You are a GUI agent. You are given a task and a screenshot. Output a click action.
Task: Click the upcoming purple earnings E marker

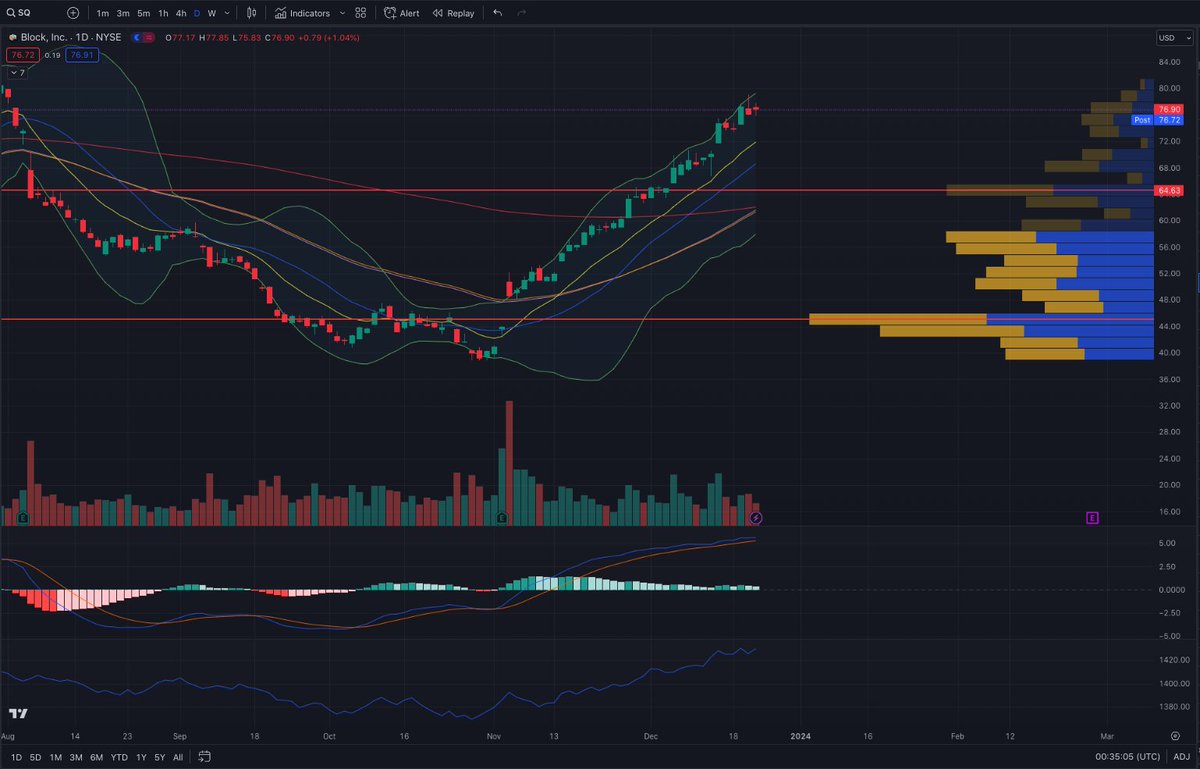pyautogui.click(x=1092, y=518)
